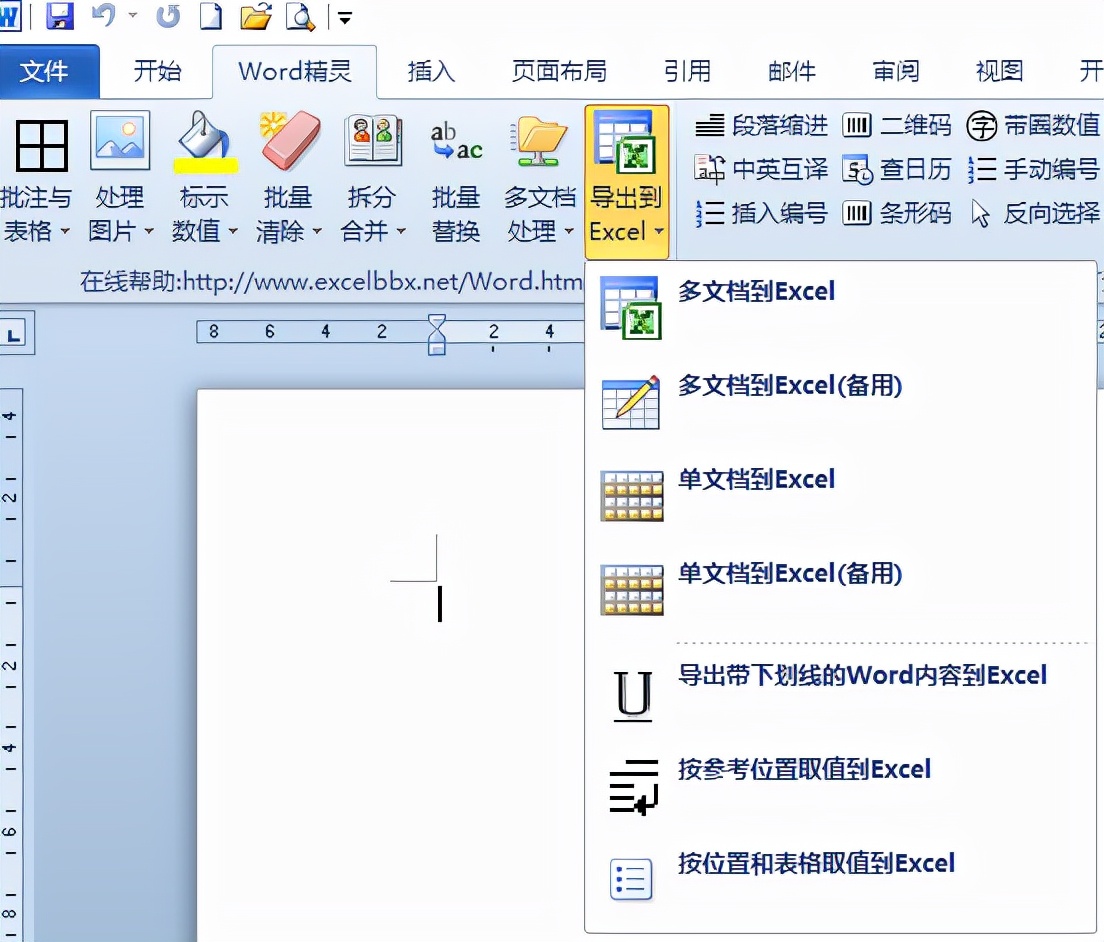Screen dimensions: 1104x942
Task: Click the 导出到Excel ribbon icon
Action: click(x=626, y=143)
